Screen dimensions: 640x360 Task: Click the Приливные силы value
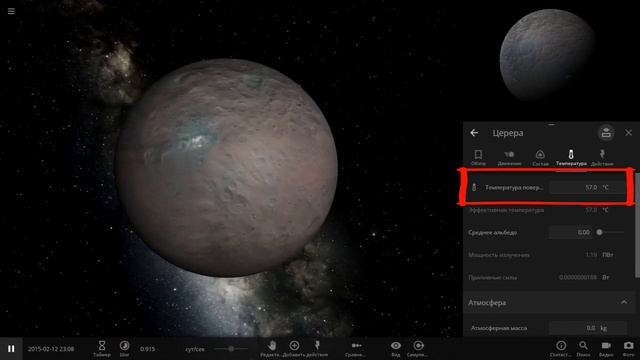coord(578,277)
